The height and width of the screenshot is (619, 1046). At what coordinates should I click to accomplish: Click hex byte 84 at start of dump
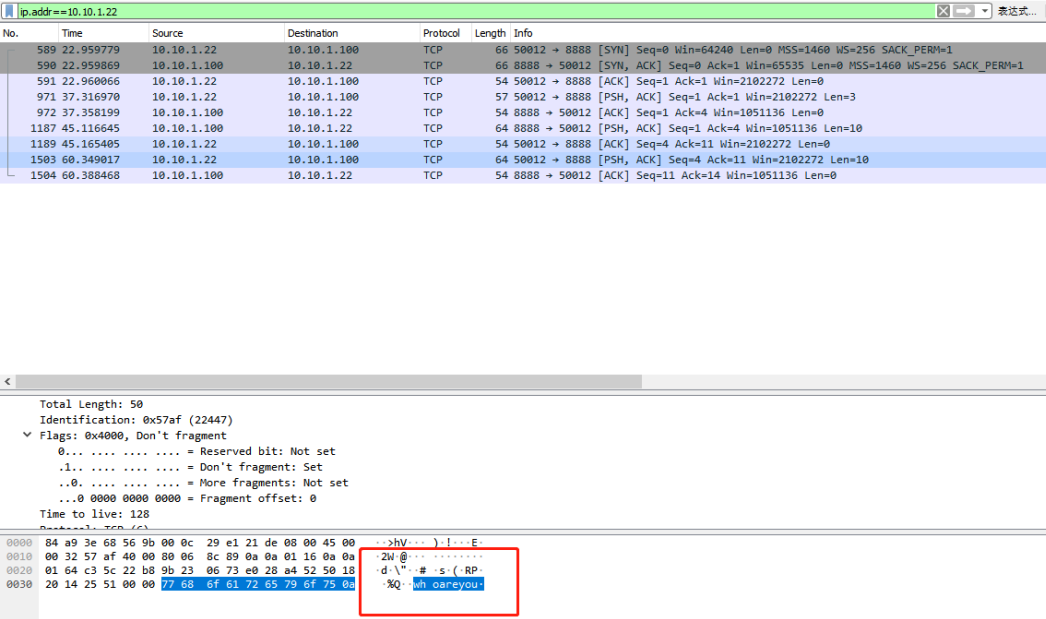pos(51,543)
